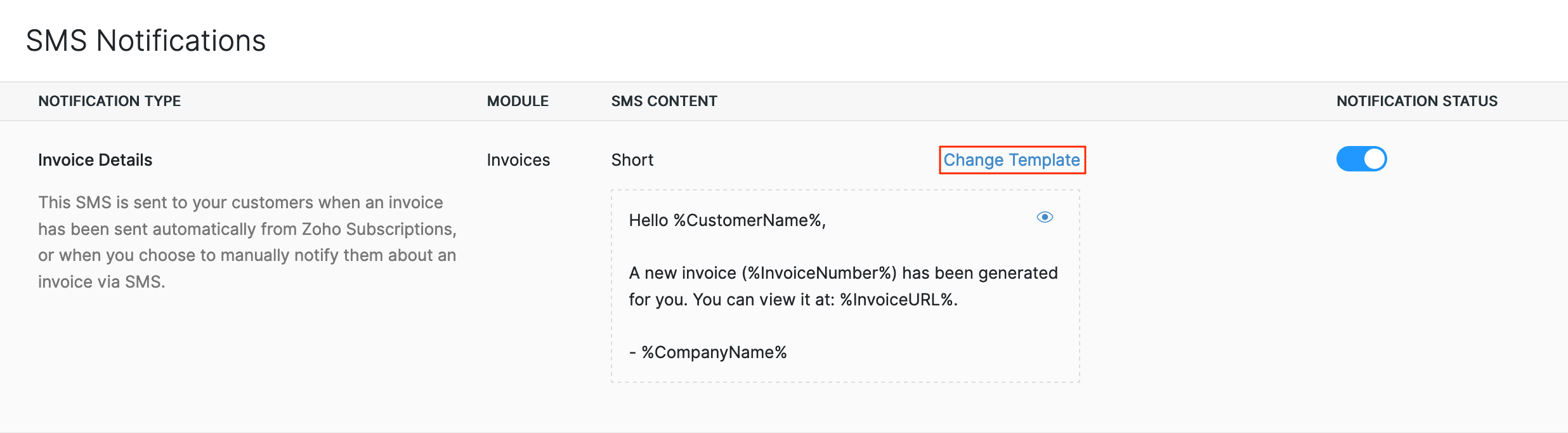Click the eye icon to preview the SMS template

1045,218
